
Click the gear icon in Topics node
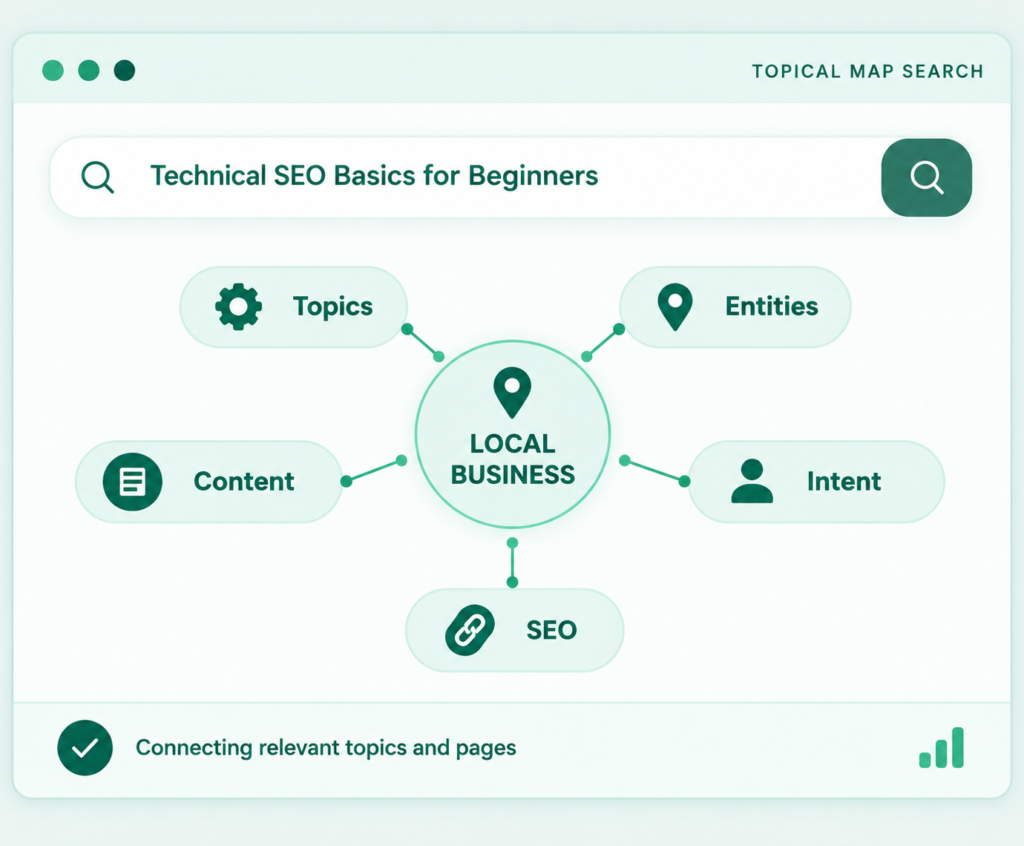click(x=238, y=306)
